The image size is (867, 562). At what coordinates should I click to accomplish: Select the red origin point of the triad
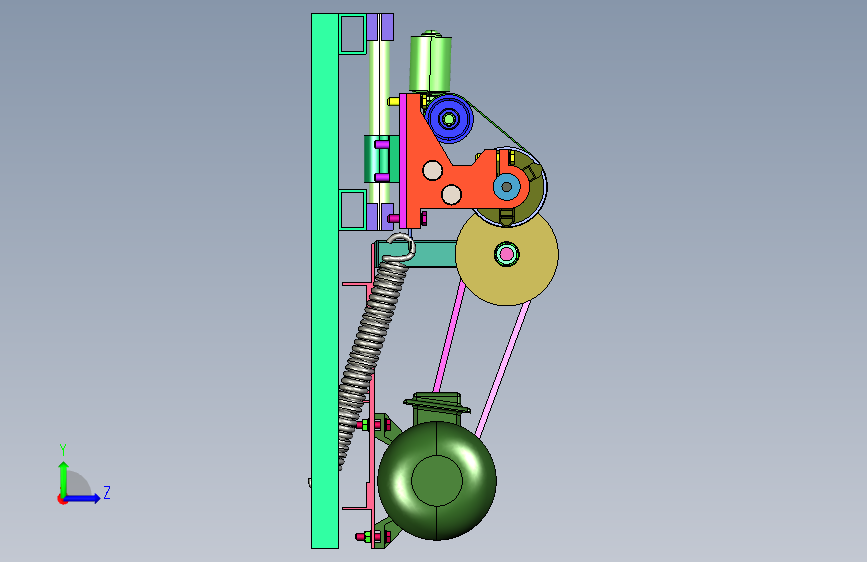(x=62, y=499)
